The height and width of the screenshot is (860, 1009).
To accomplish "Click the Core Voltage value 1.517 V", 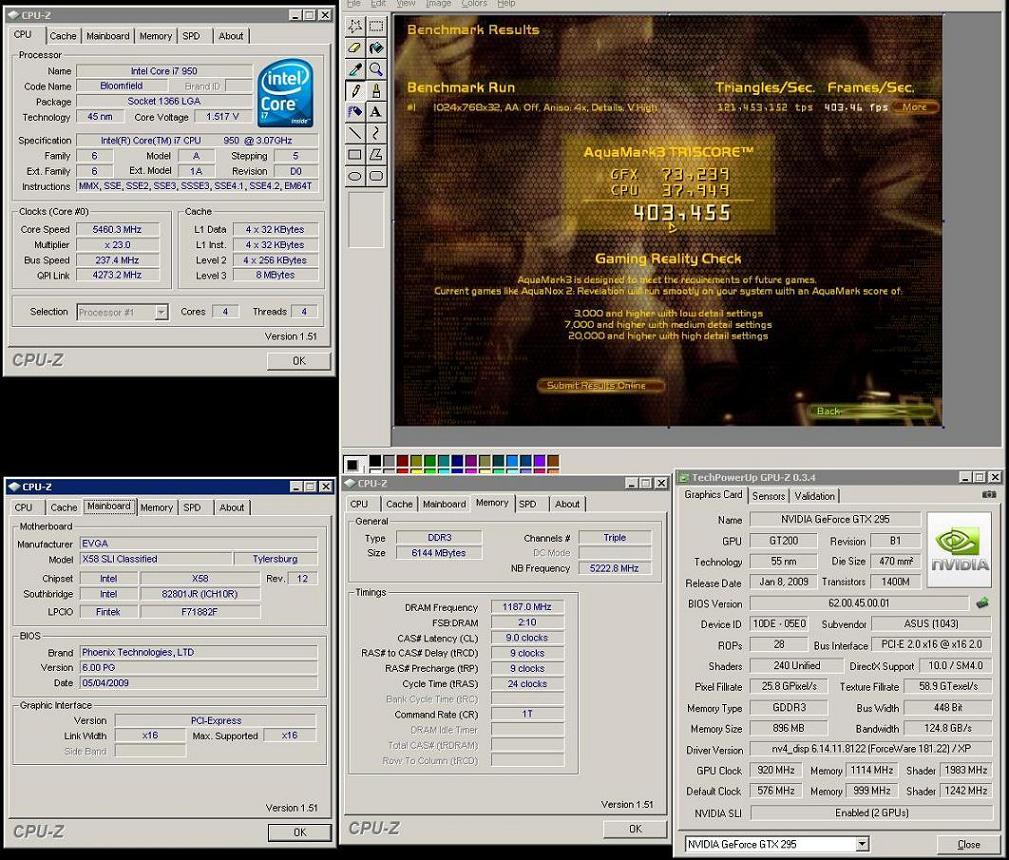I will coord(223,117).
